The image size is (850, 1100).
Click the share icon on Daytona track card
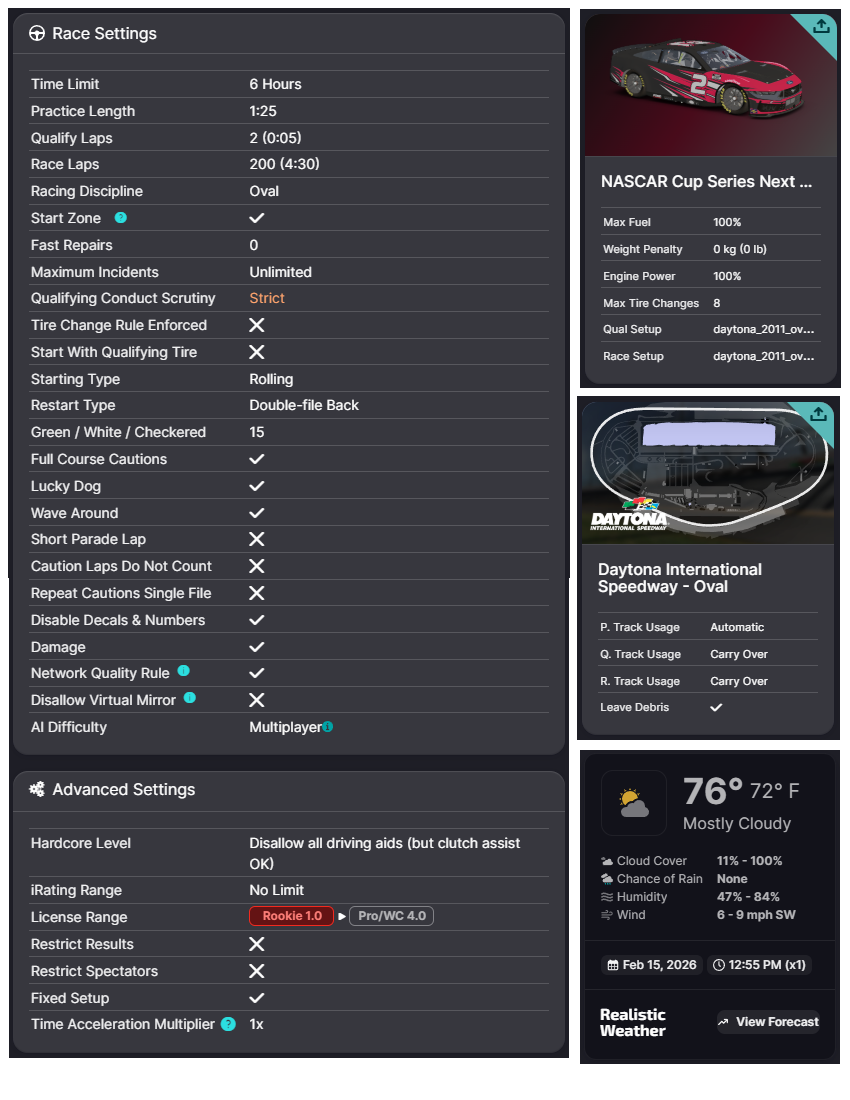[x=818, y=414]
